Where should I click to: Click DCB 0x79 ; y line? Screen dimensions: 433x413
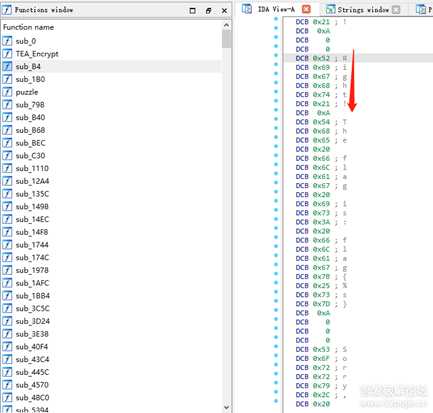[x=321, y=386]
